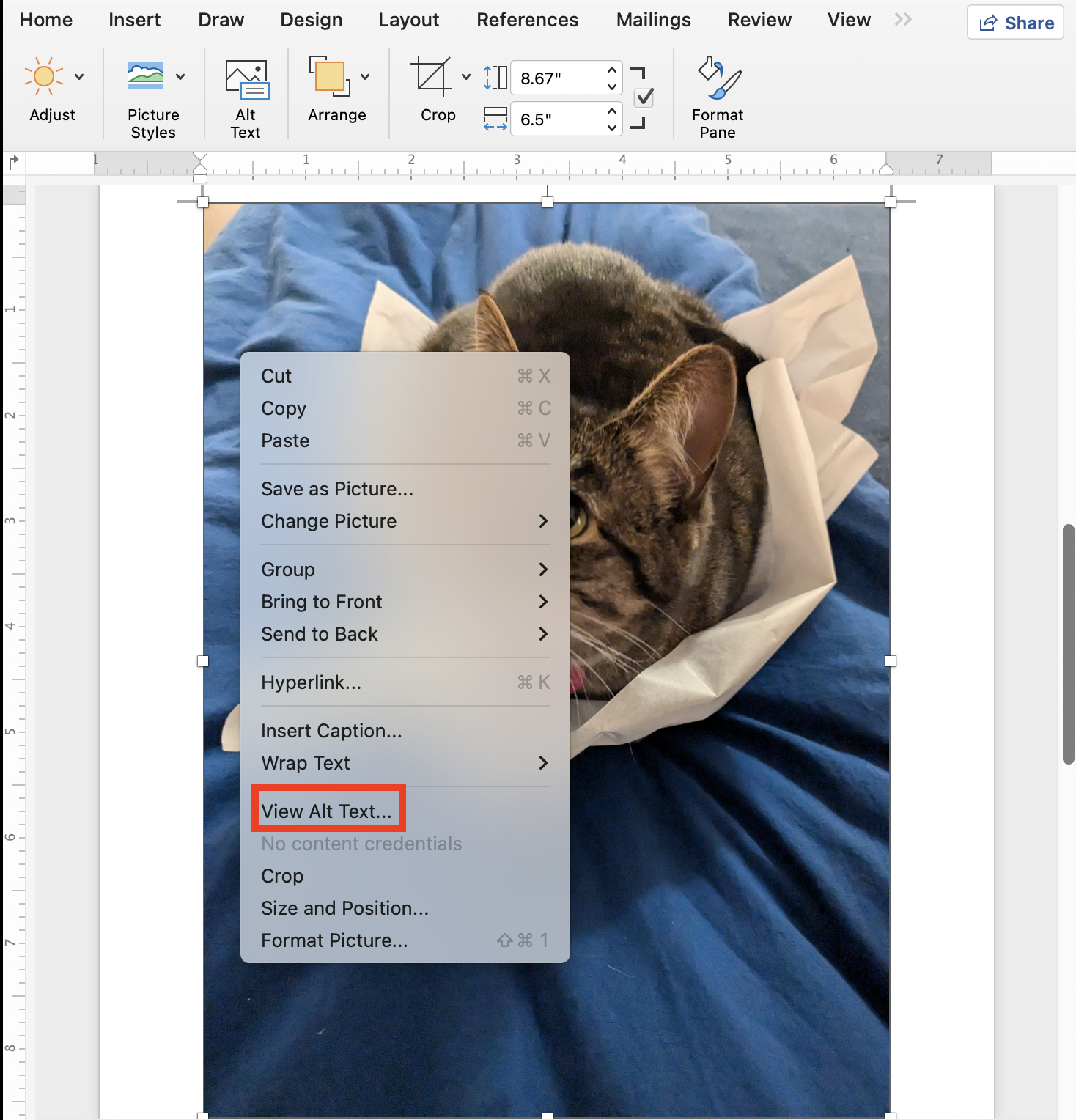Click the vertical document scrollbar

(x=1068, y=644)
